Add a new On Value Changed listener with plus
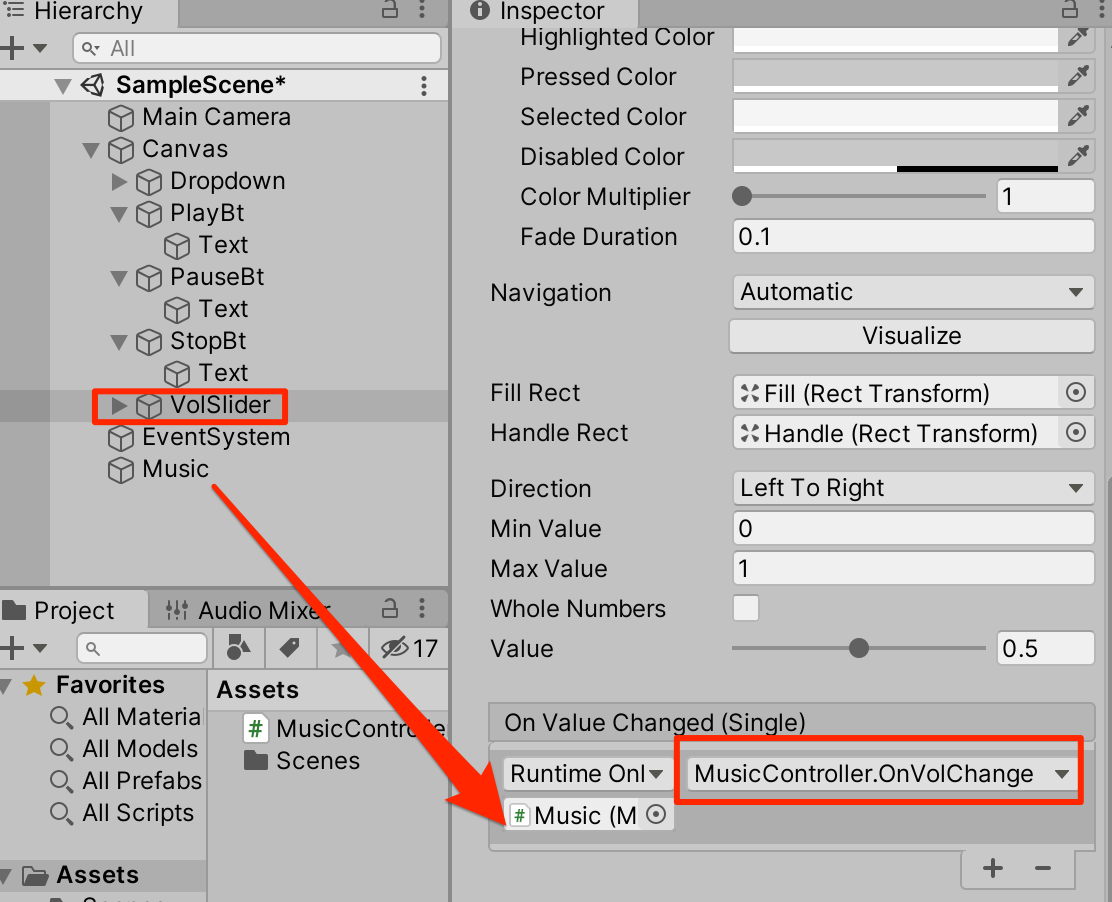The image size is (1112, 902). [x=992, y=868]
